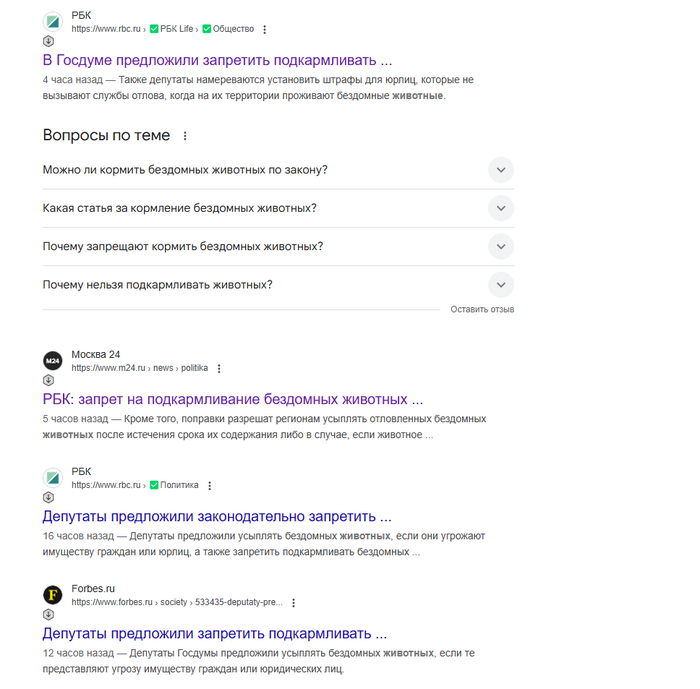Expand question Почему запрещают кормить животных
This screenshot has width=700, height=689.
coord(501,246)
